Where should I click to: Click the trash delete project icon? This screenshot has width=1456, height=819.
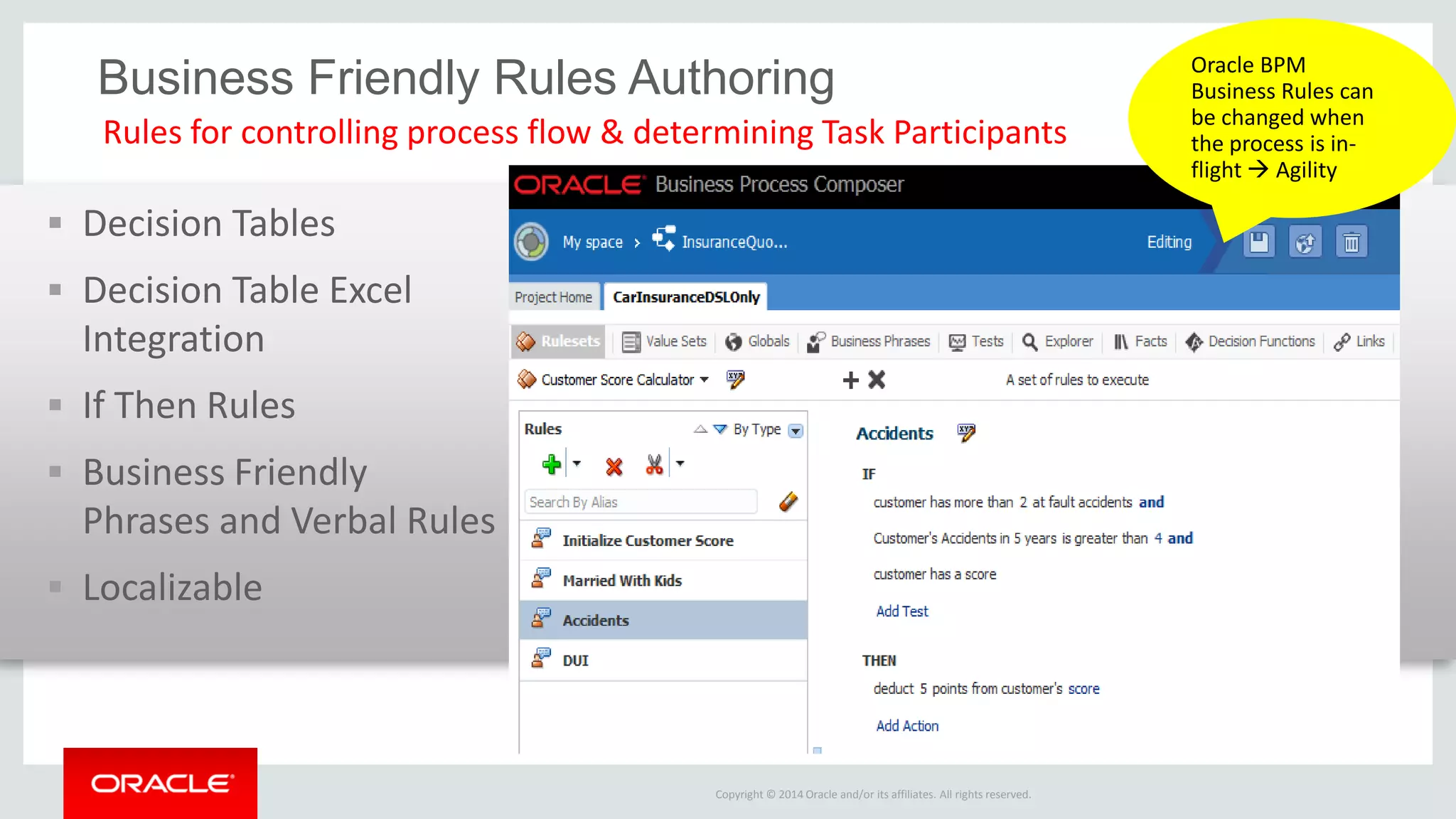coord(1351,242)
